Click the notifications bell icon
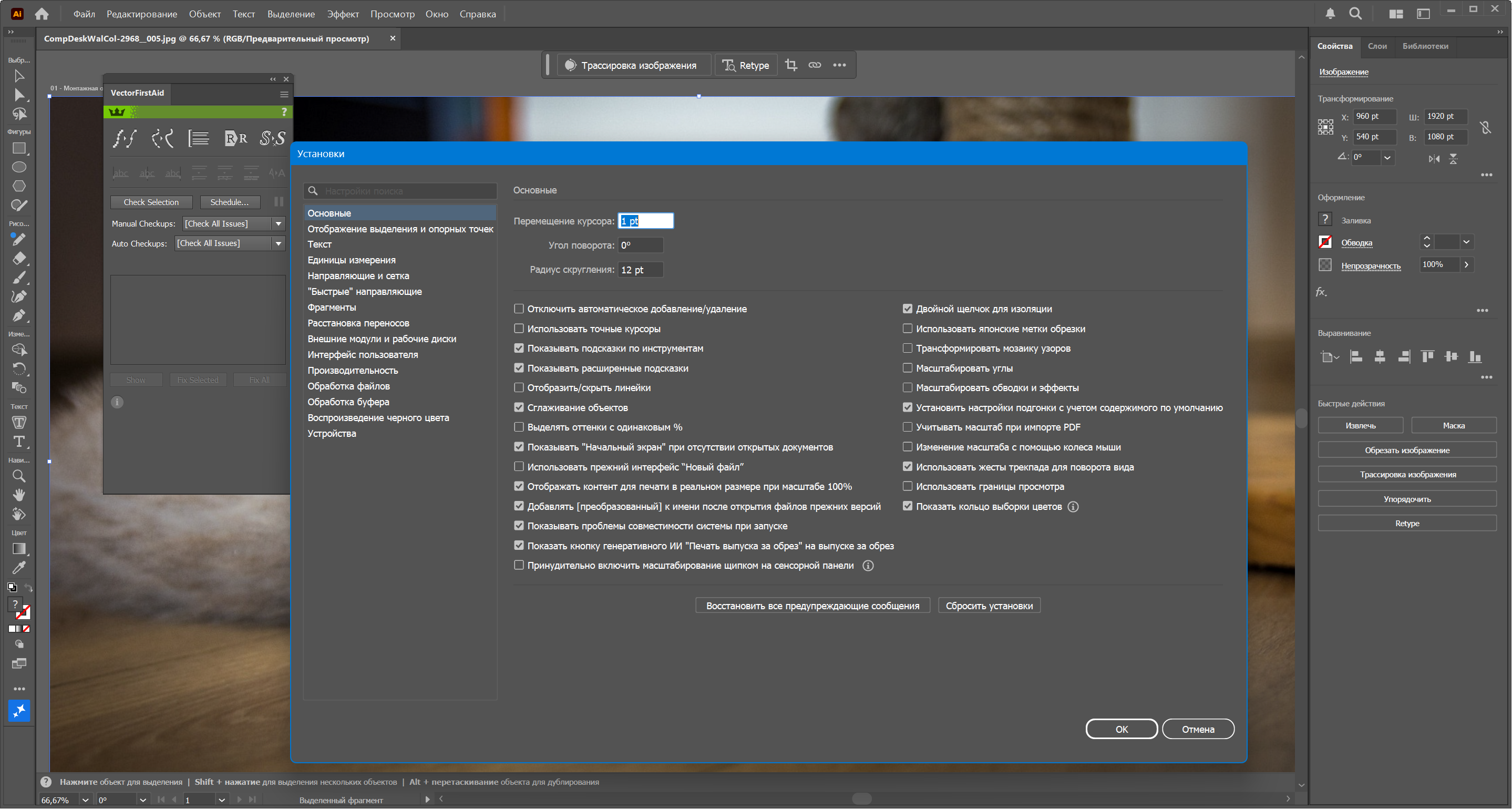Image resolution: width=1512 pixels, height=809 pixels. pyautogui.click(x=1330, y=14)
